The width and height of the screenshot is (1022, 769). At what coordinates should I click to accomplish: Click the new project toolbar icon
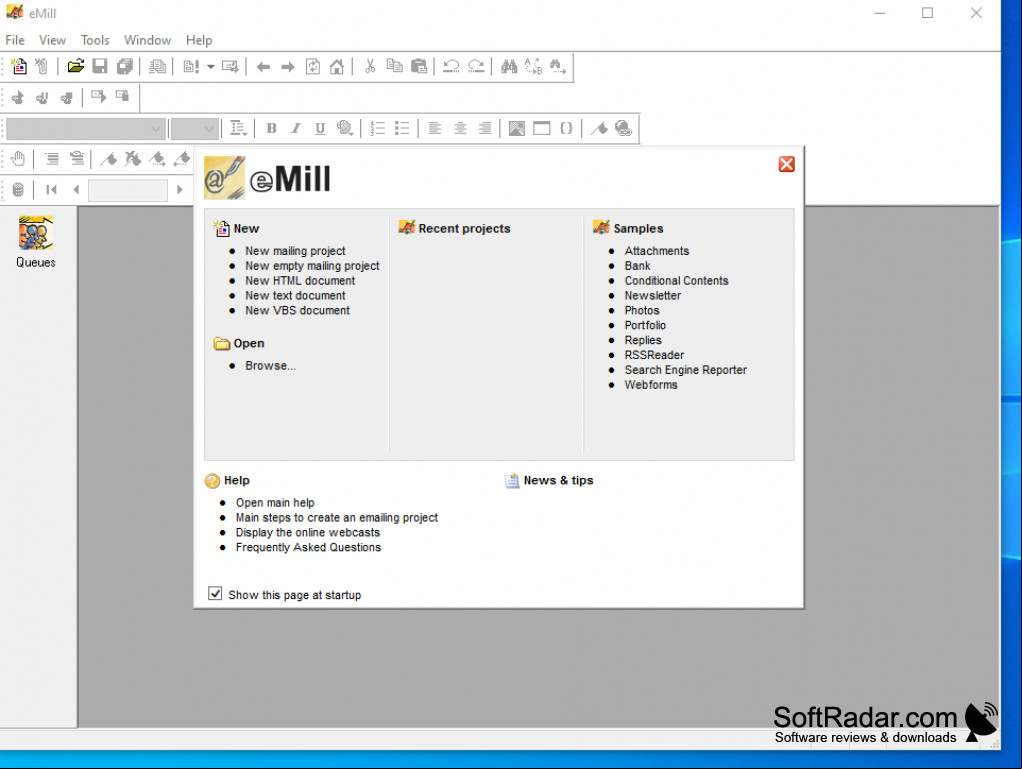coord(19,66)
